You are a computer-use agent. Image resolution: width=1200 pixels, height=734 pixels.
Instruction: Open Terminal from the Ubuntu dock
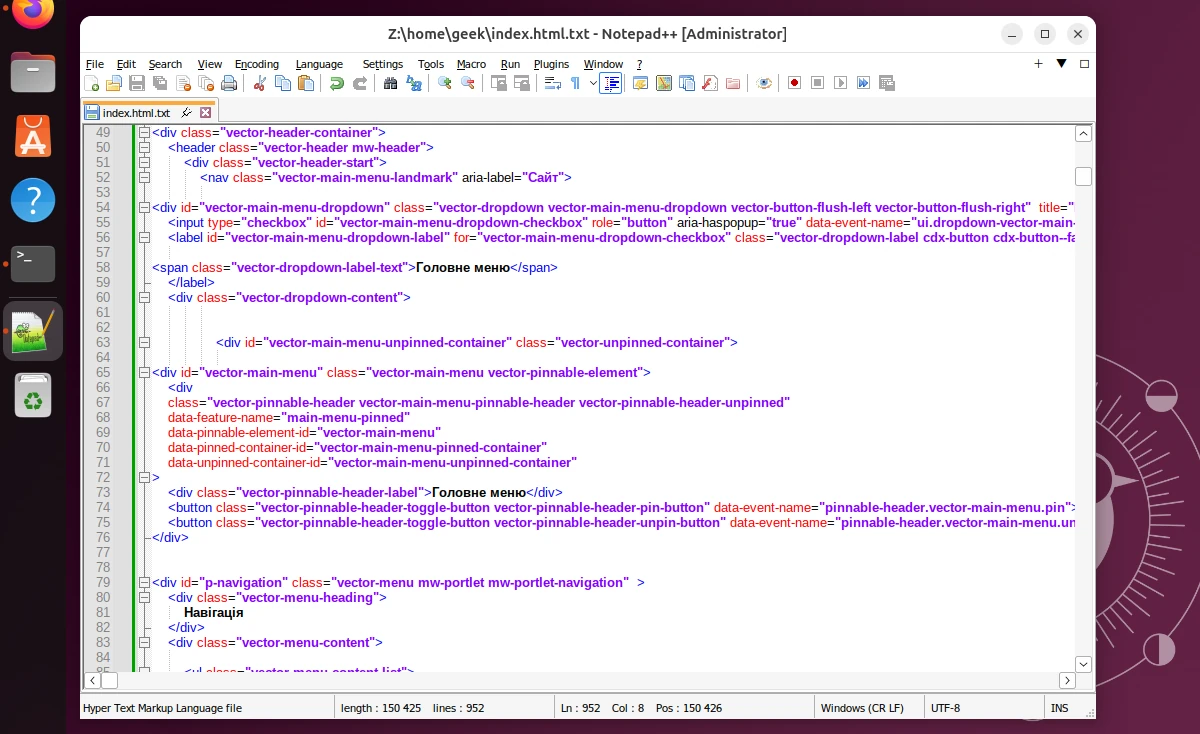click(x=33, y=263)
